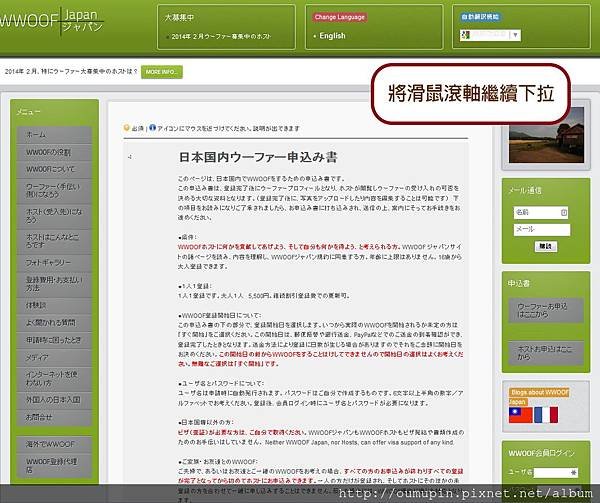The height and width of the screenshot is (503, 600).
Task: Click the name field in メール通信
Action: (x=541, y=213)
